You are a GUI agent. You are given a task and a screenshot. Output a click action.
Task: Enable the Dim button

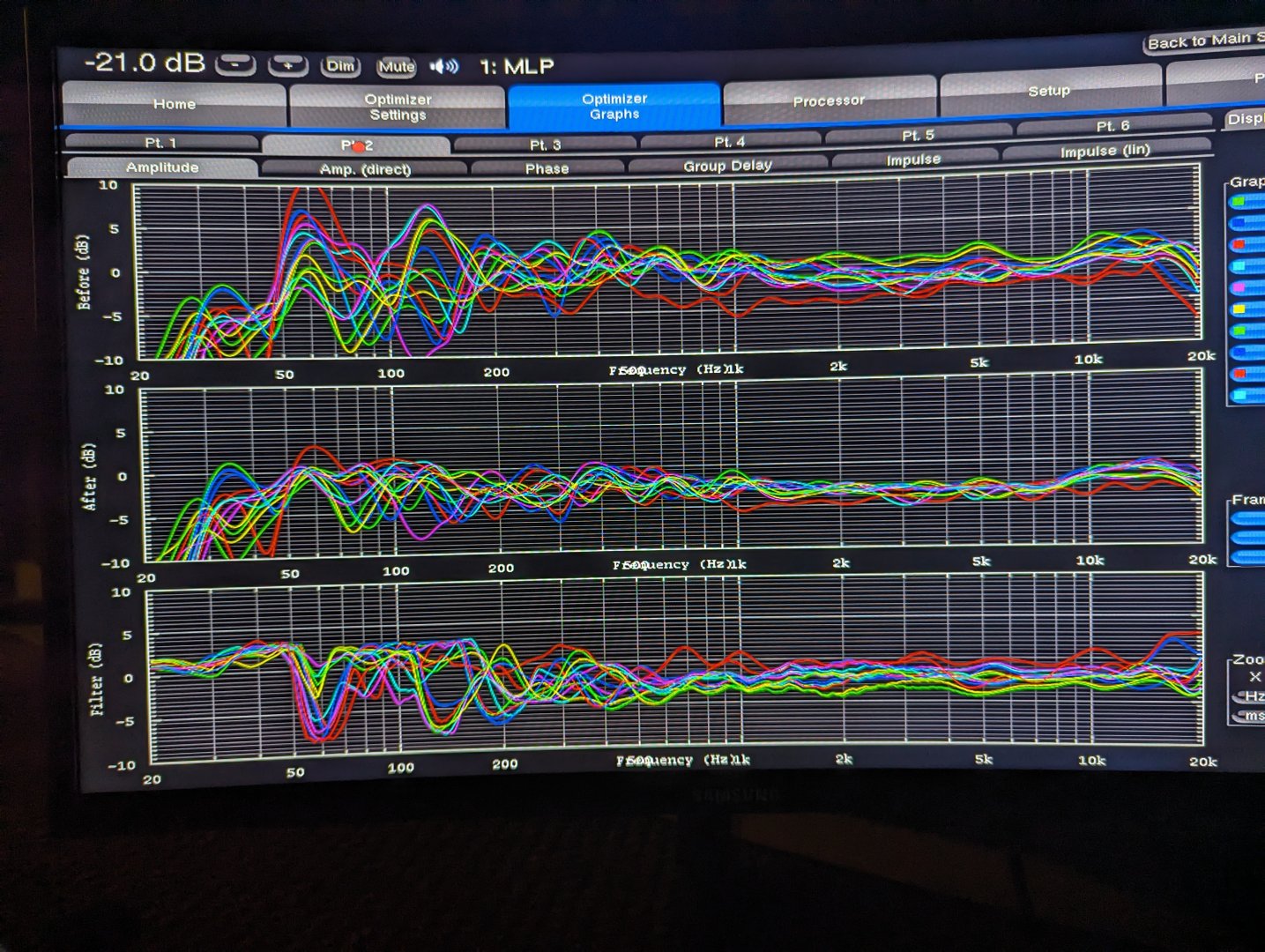tap(340, 66)
